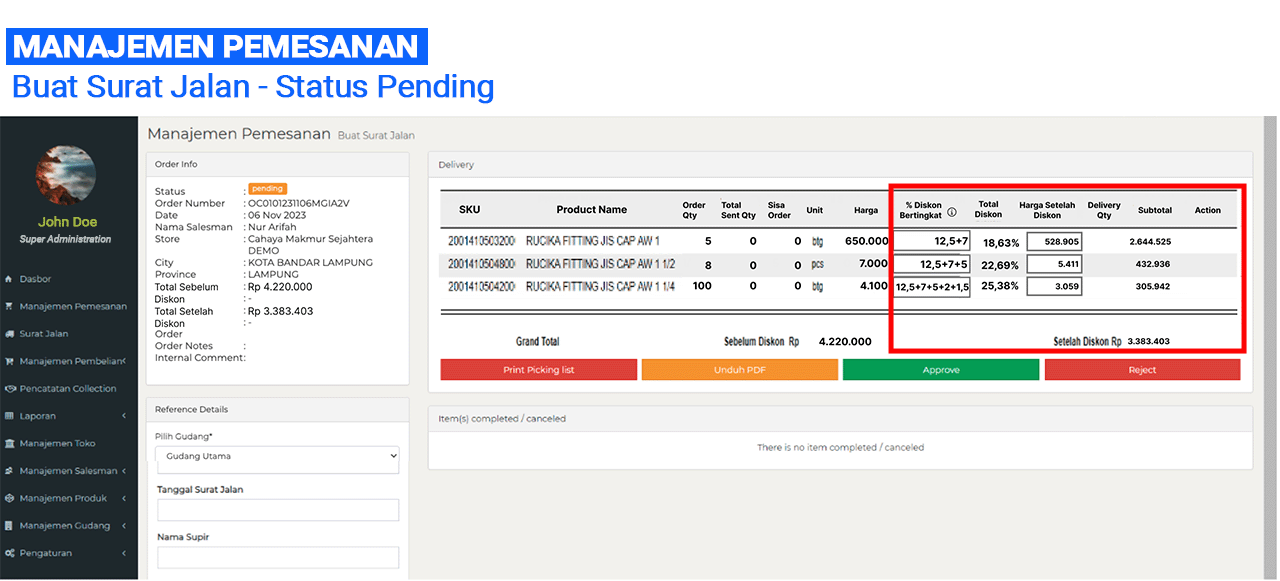Open Manajemen Pemesanan menu item

tap(73, 306)
